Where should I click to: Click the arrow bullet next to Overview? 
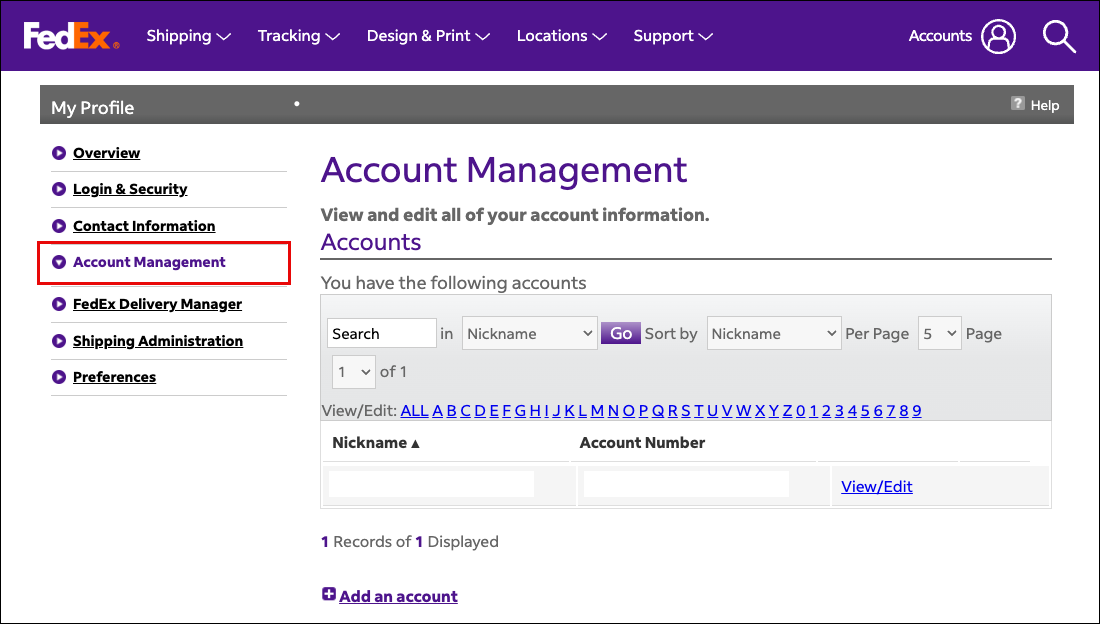coord(59,153)
